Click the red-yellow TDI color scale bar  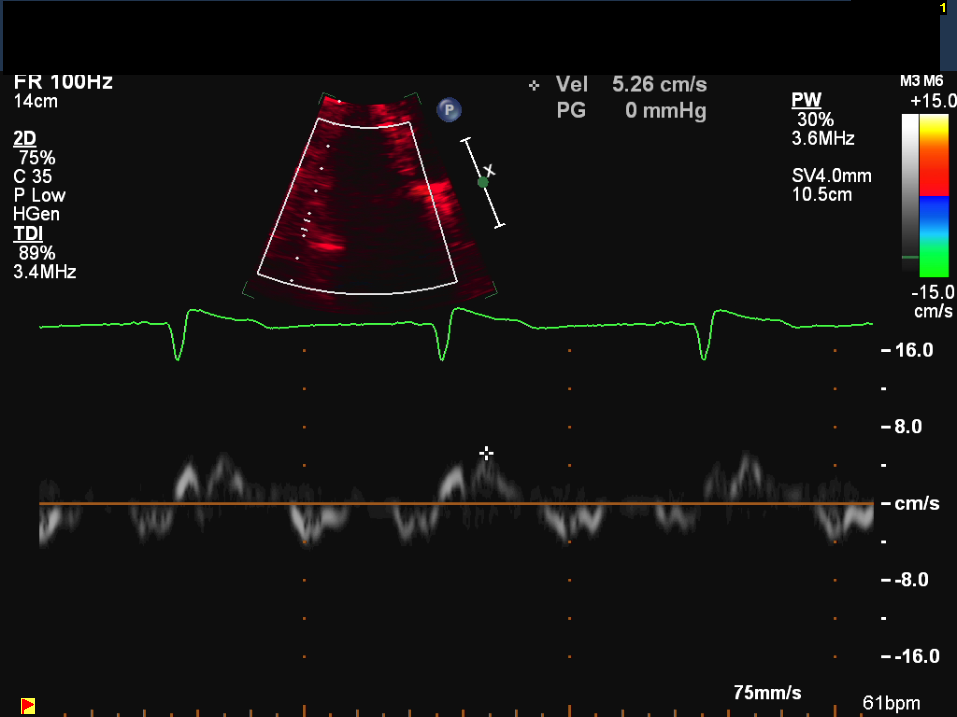click(x=933, y=195)
